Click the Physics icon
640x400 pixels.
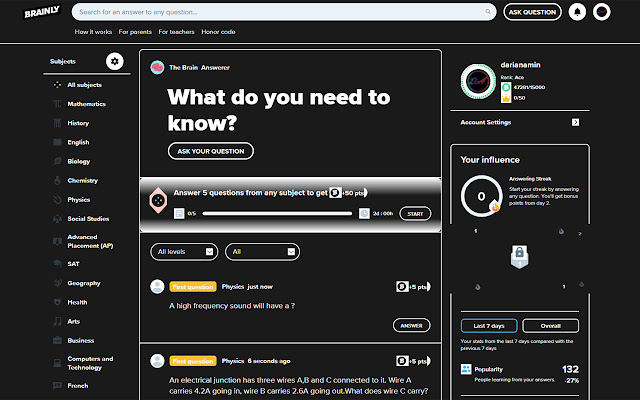coord(58,200)
